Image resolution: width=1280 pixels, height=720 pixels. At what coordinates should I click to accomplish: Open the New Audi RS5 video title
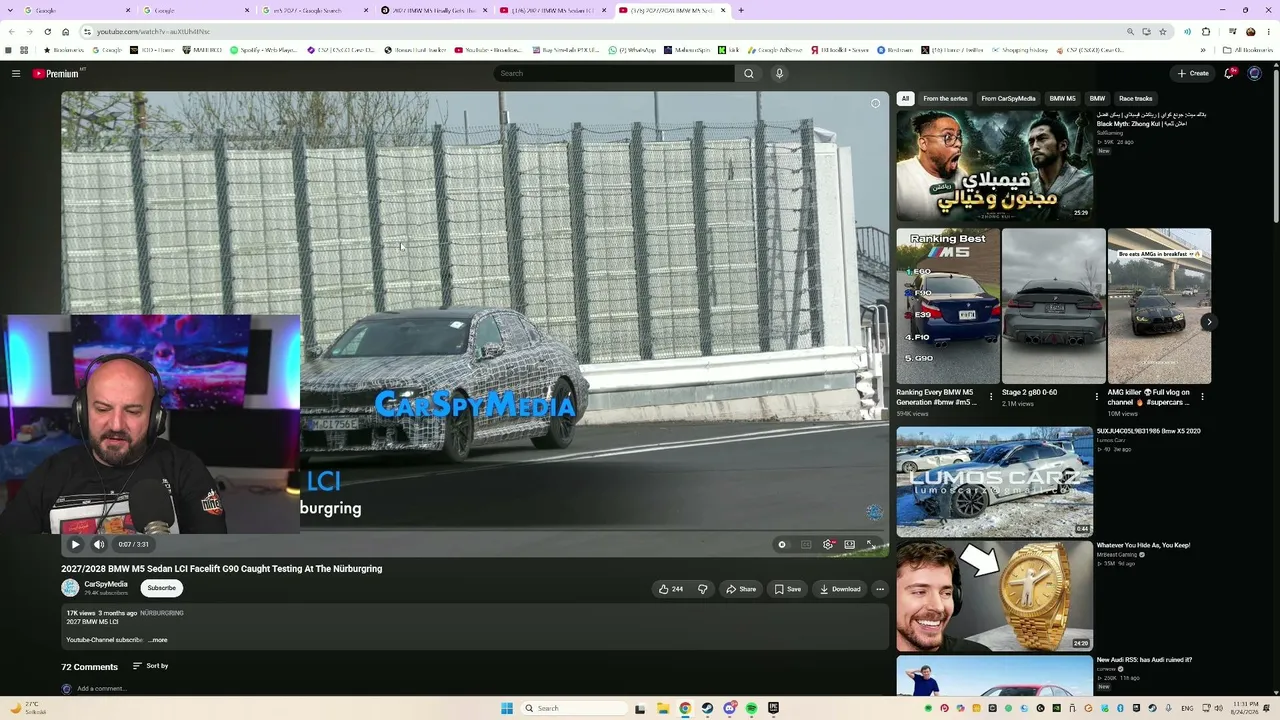1144,660
